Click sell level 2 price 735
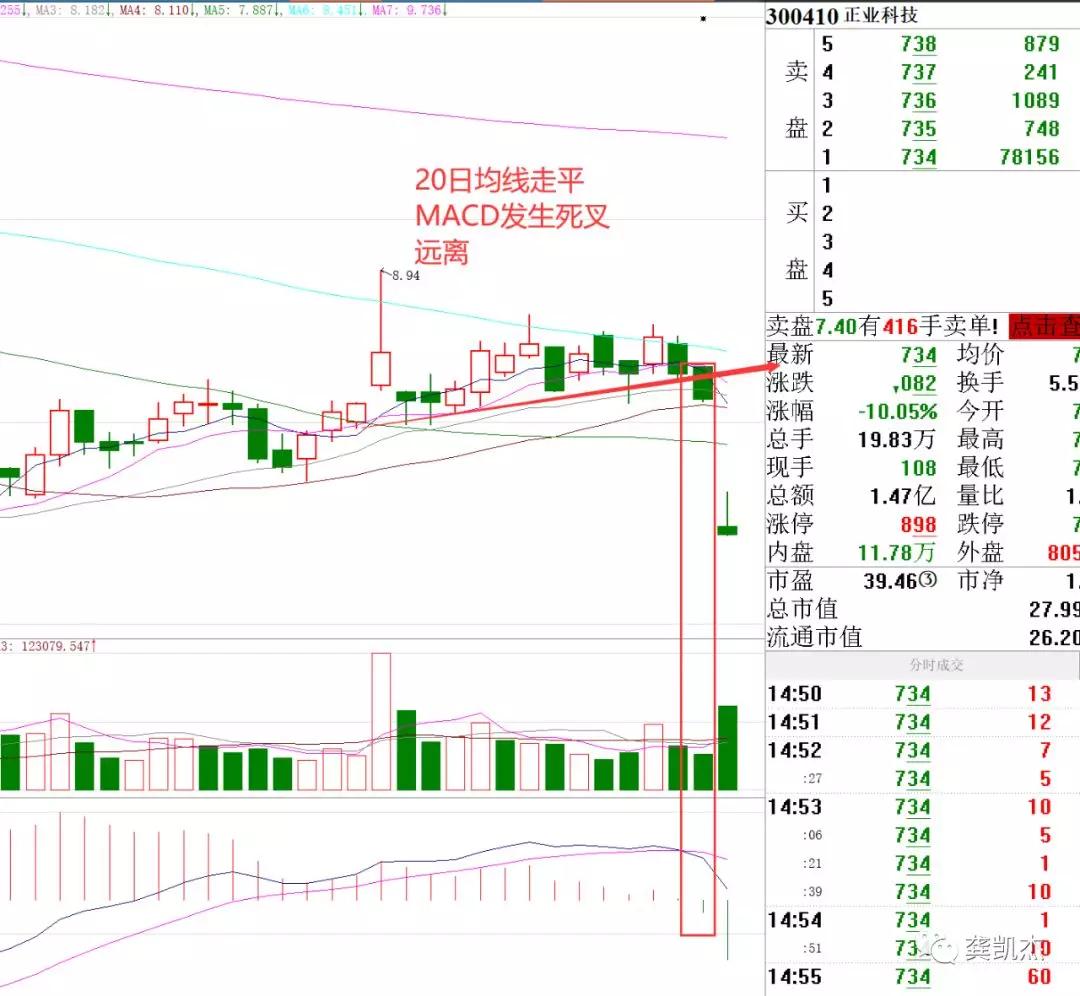1080x996 pixels. [919, 129]
